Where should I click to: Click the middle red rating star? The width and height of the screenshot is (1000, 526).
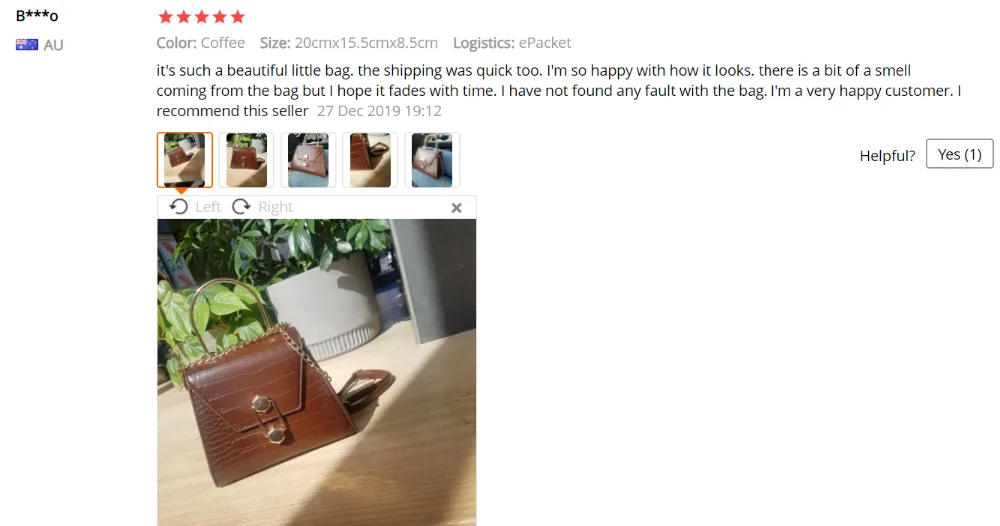tap(202, 17)
